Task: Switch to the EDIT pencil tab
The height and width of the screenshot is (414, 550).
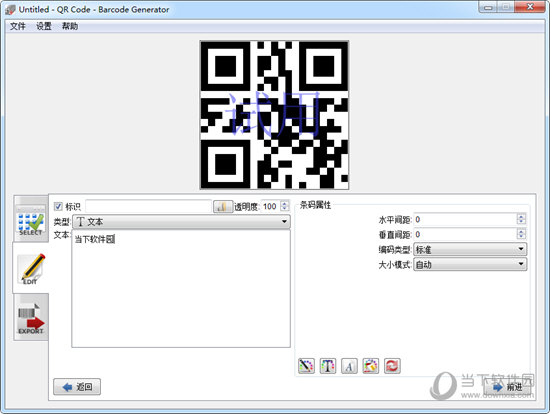Action: [x=31, y=268]
